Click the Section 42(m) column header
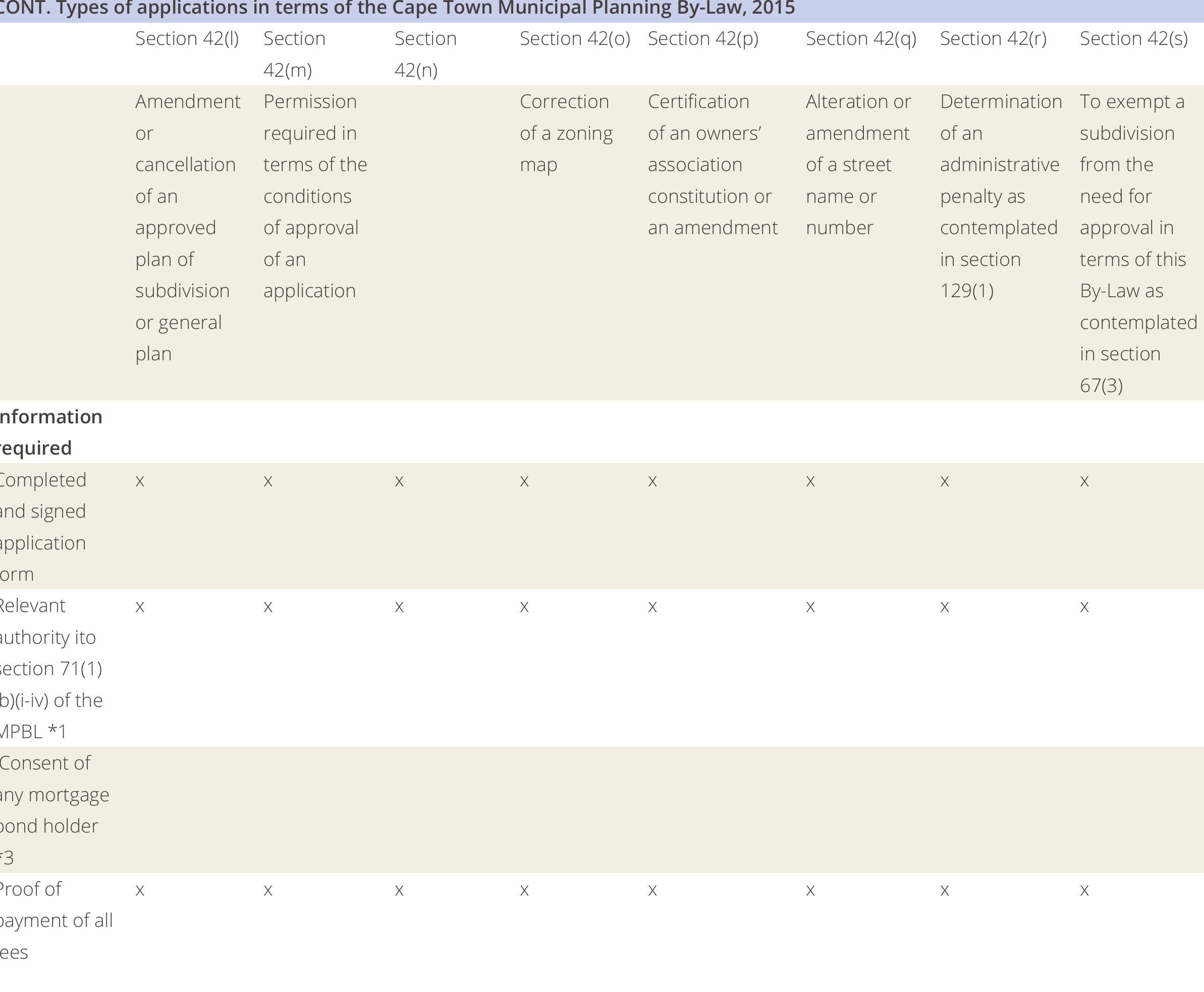The width and height of the screenshot is (1204, 992). [294, 54]
